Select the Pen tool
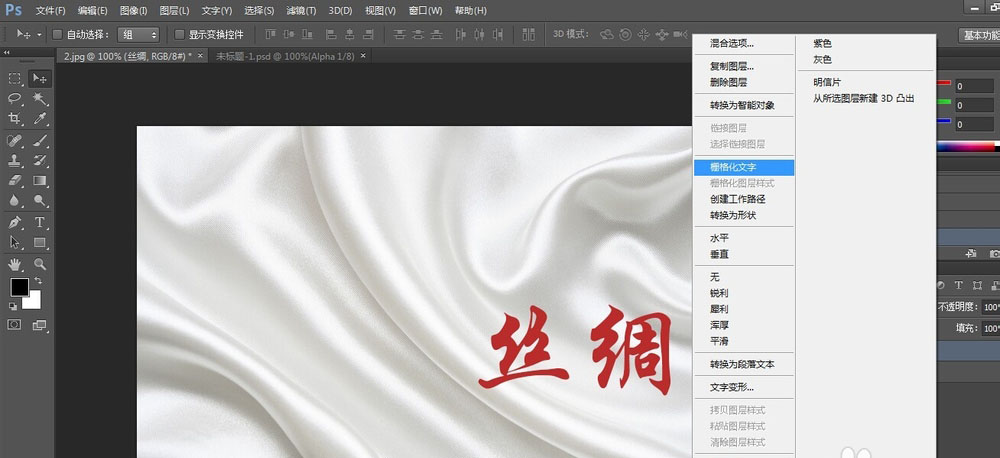1000x458 pixels. click(x=15, y=223)
